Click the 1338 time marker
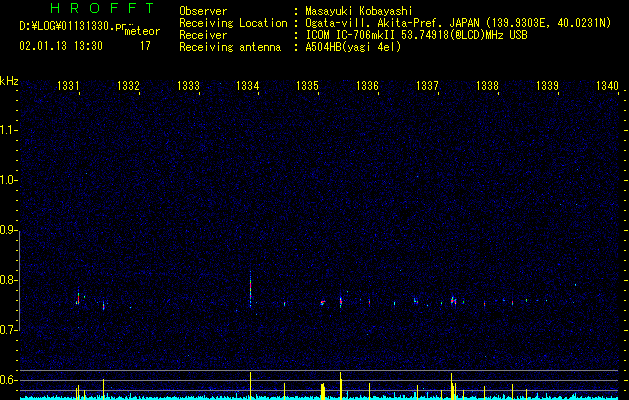Image resolution: width=629 pixels, height=400 pixels. pos(487,86)
